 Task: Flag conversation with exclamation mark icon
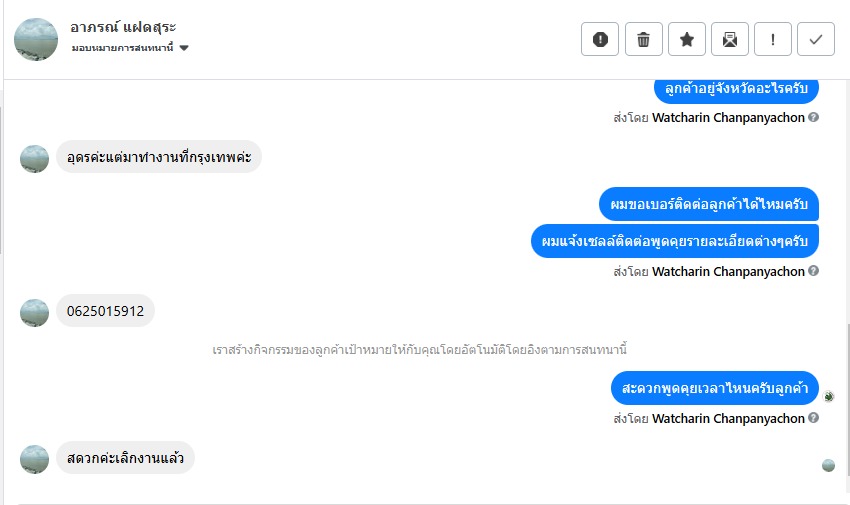[773, 39]
